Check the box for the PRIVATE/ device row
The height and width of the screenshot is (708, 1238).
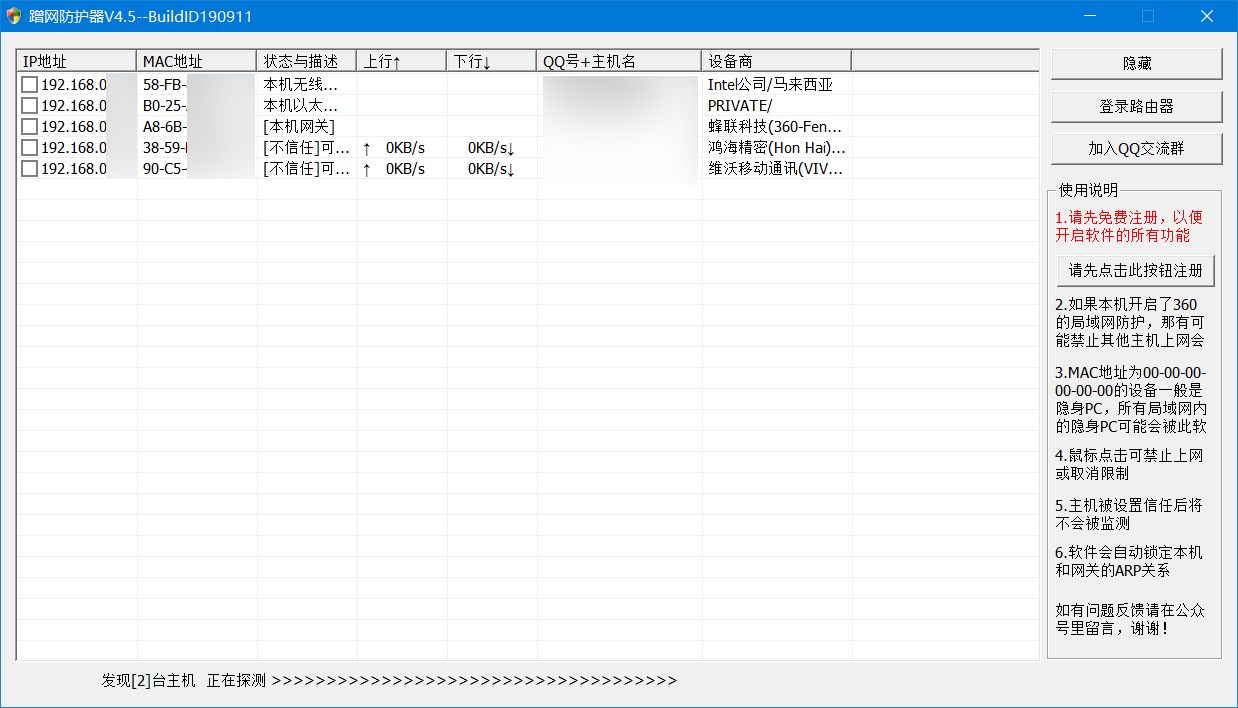click(x=30, y=106)
